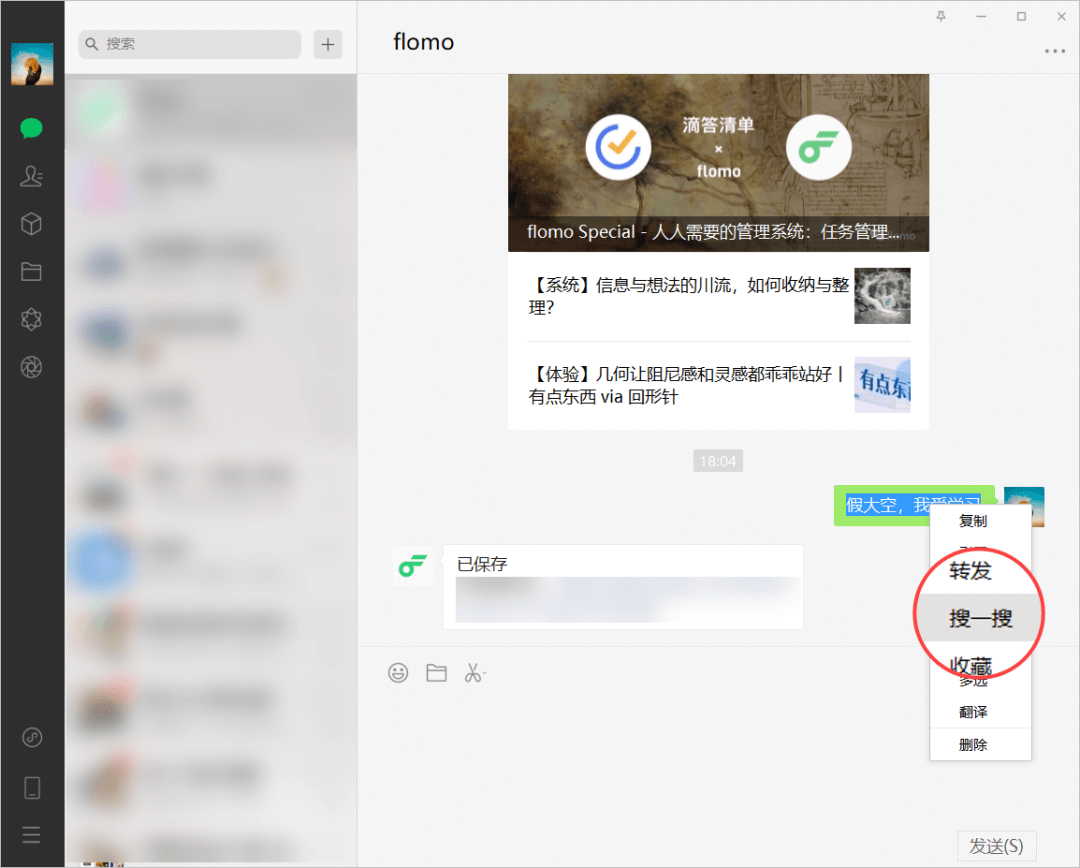Click the 已保存 reply message
This screenshot has width=1080, height=868.
tap(623, 587)
